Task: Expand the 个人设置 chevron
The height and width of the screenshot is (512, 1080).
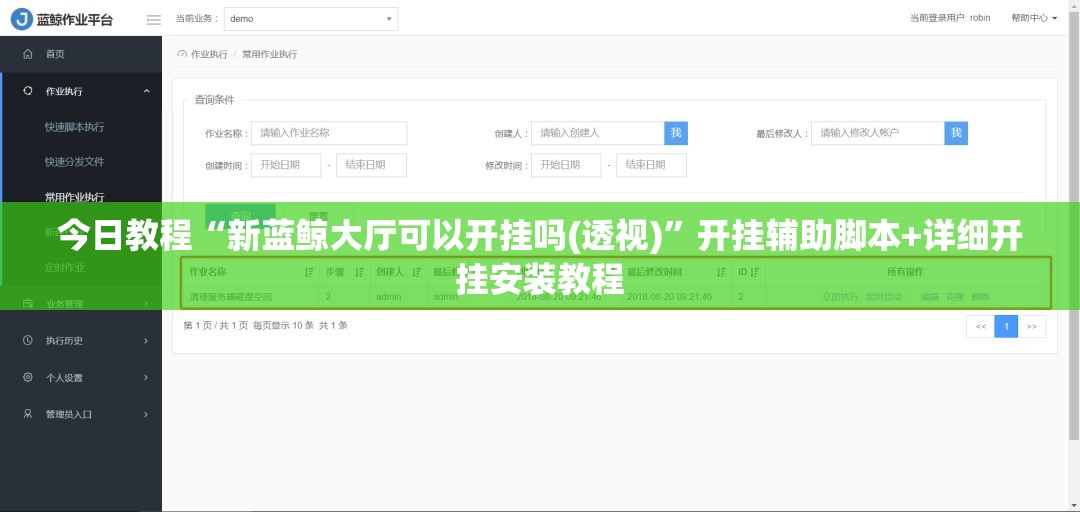Action: (146, 378)
